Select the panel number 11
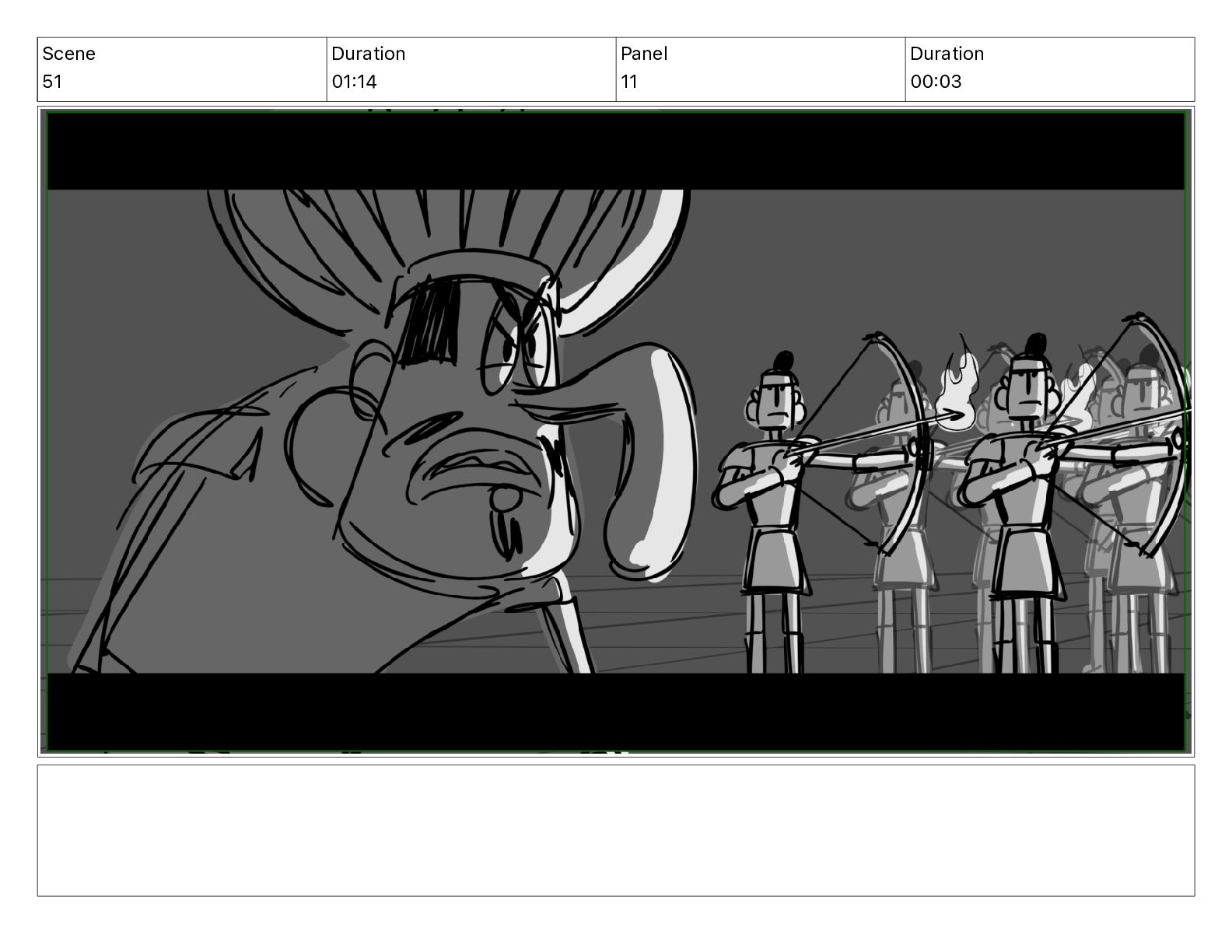Image resolution: width=1232 pixels, height=952 pixels. [629, 82]
